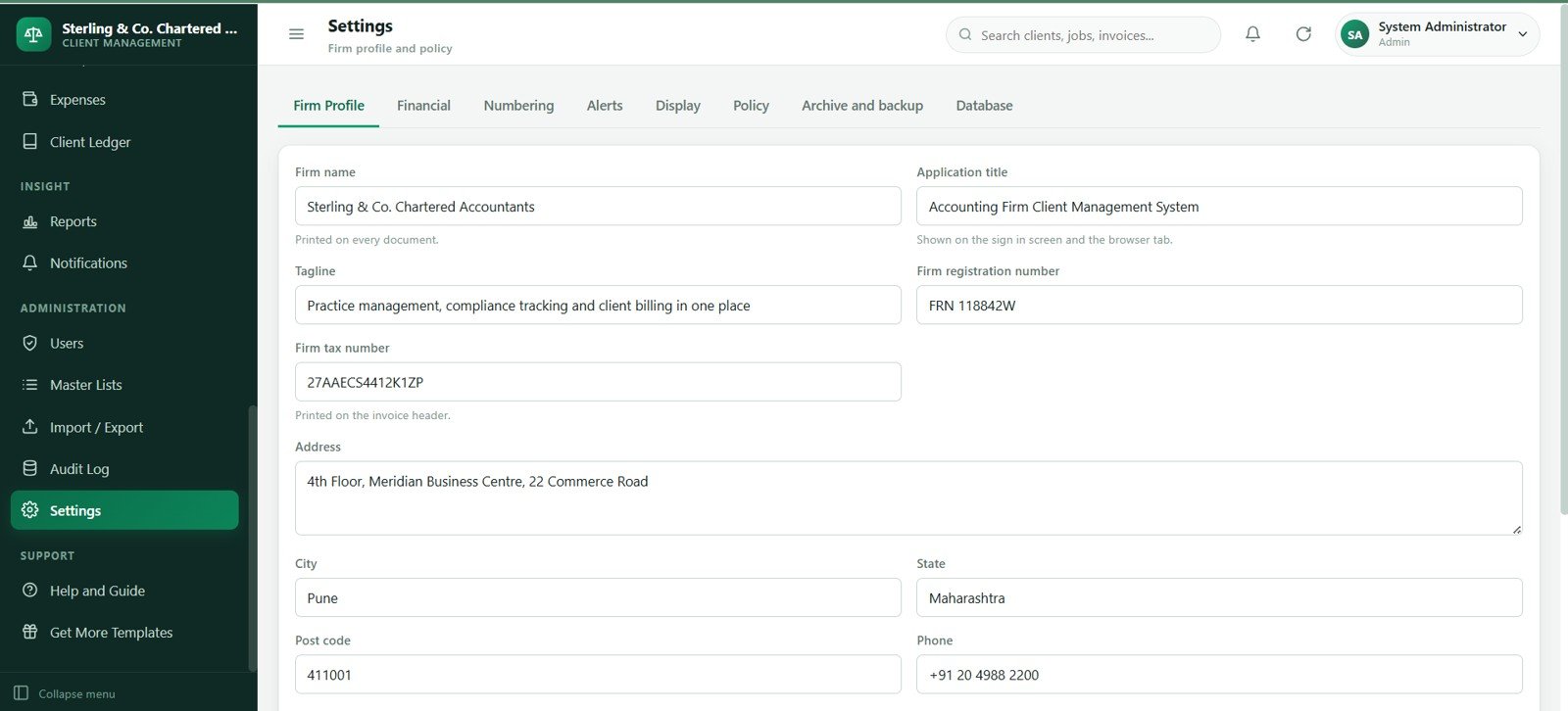The height and width of the screenshot is (711, 1568).
Task: Click the SA user avatar
Action: (x=1354, y=34)
